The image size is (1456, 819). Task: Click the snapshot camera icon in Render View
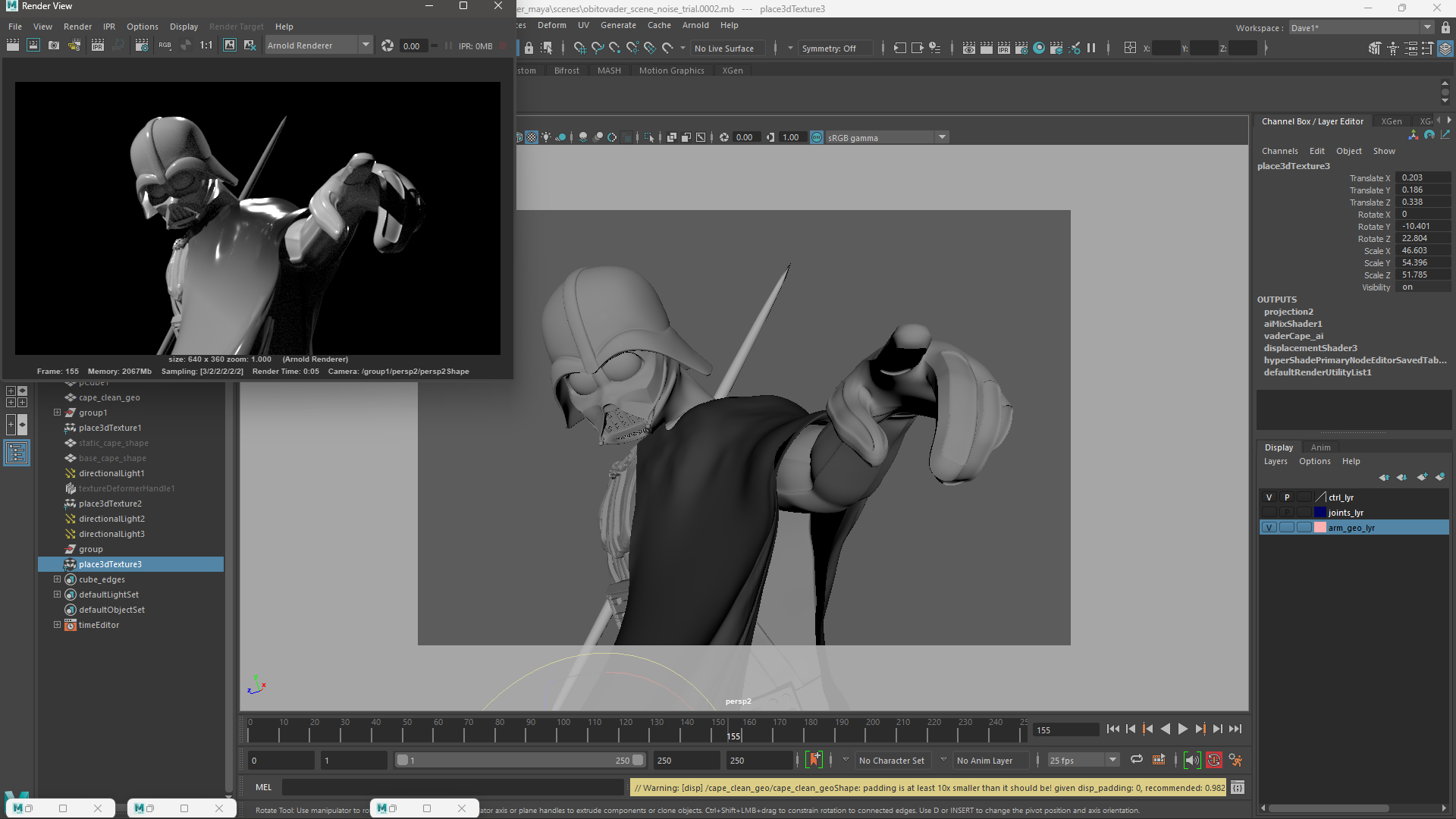54,45
